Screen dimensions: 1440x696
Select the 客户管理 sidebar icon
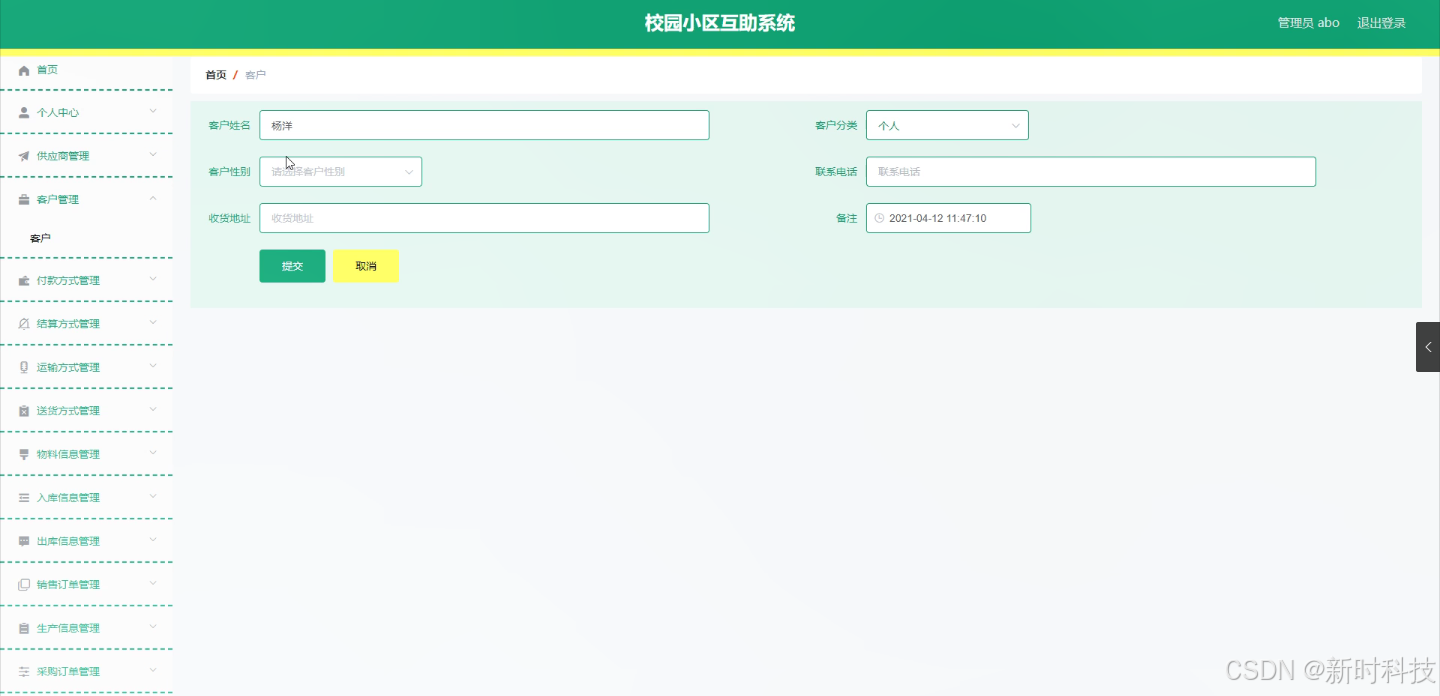click(23, 199)
